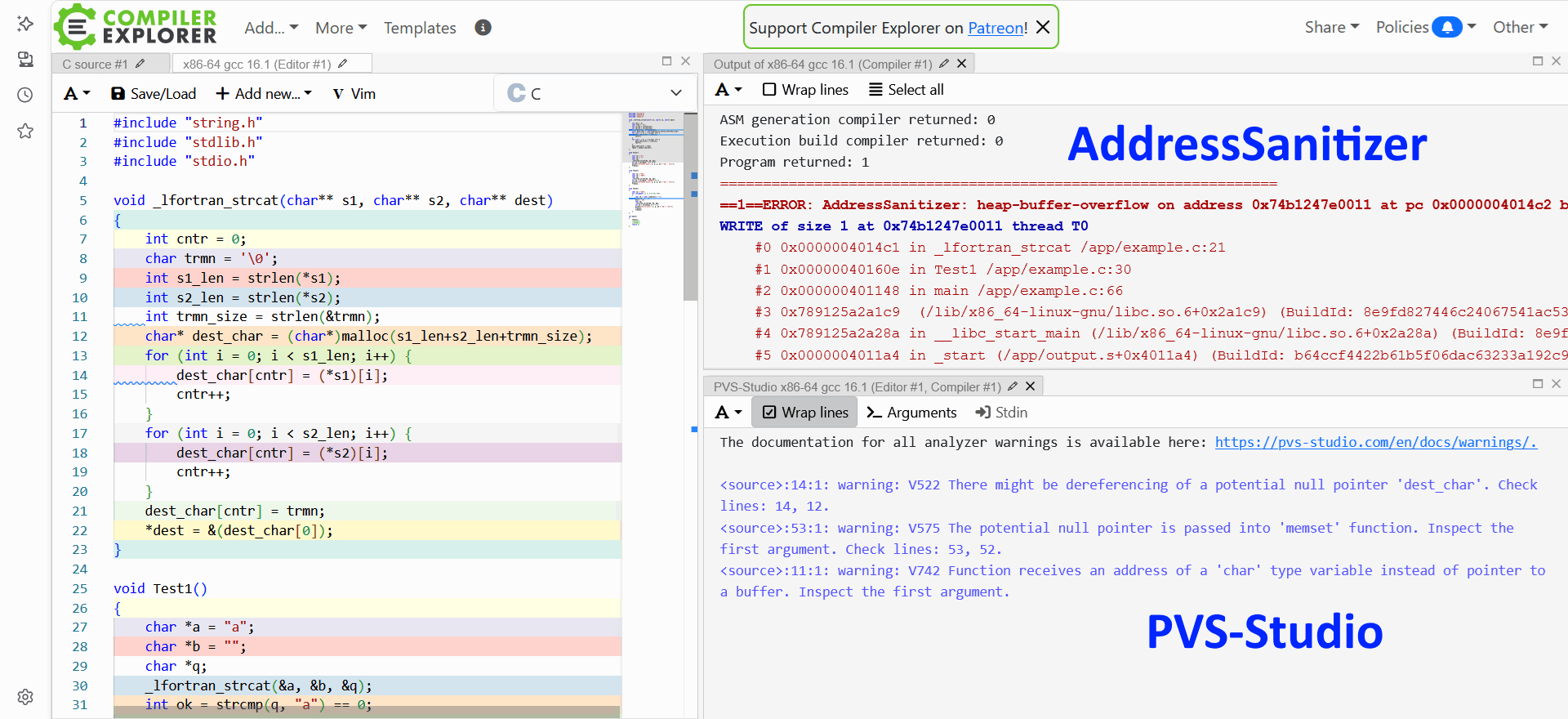Click '#include "string.h"' line
Image resolution: width=1568 pixels, height=719 pixels.
click(x=188, y=123)
